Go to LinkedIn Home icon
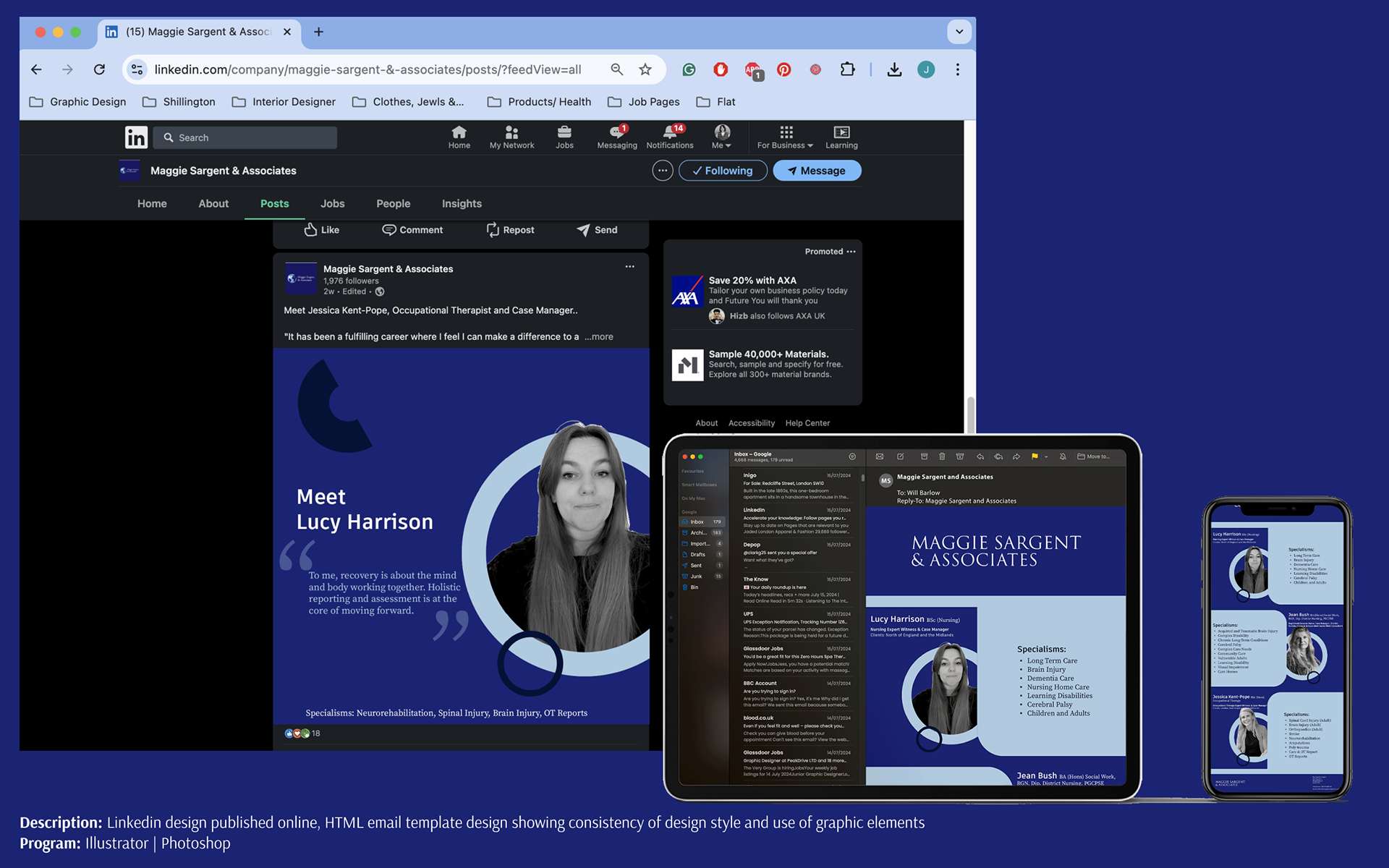 click(459, 137)
